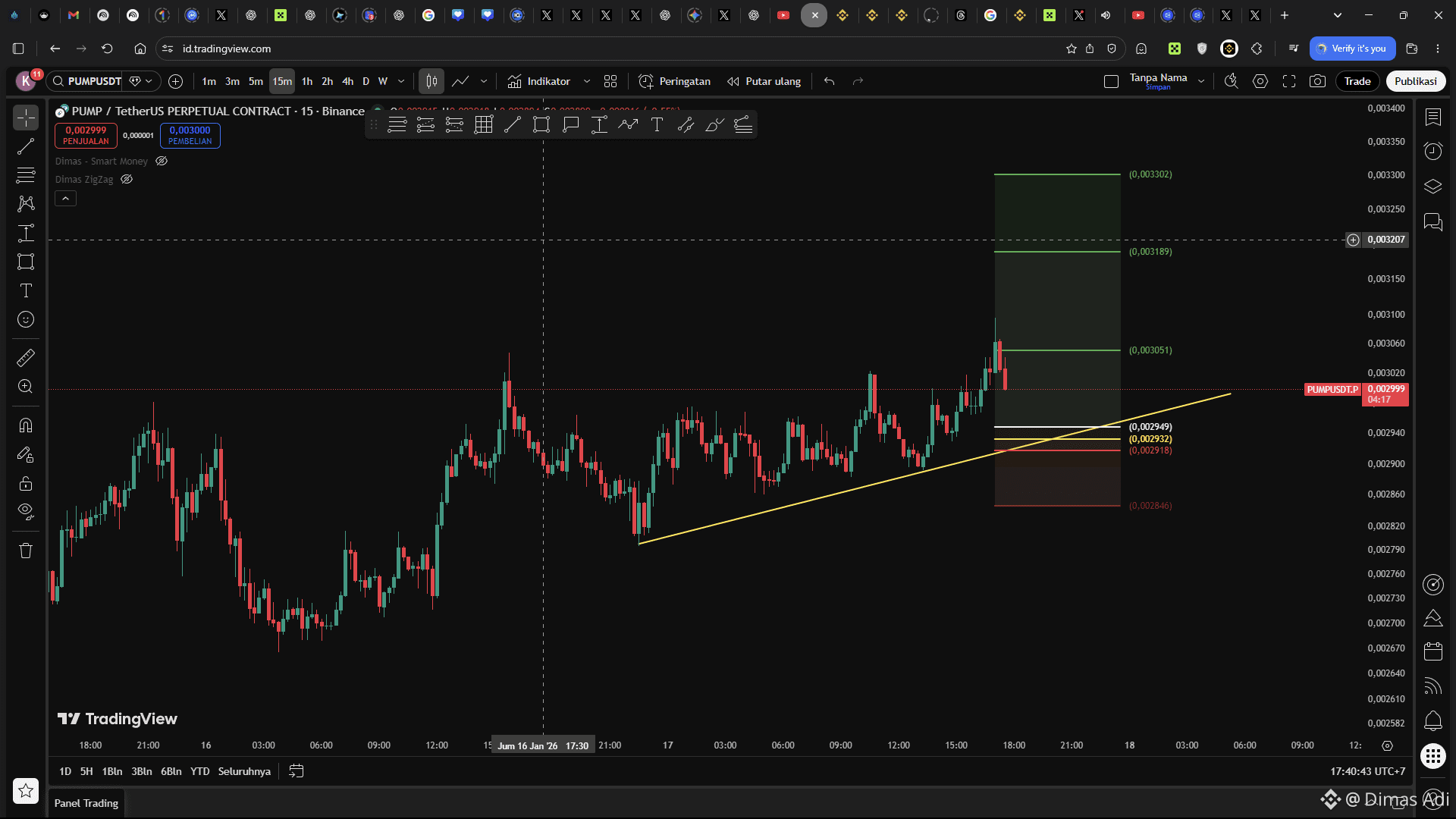Viewport: 1456px width, 819px height.
Task: Open the alerts clock icon on right sidebar
Action: pyautogui.click(x=1432, y=152)
